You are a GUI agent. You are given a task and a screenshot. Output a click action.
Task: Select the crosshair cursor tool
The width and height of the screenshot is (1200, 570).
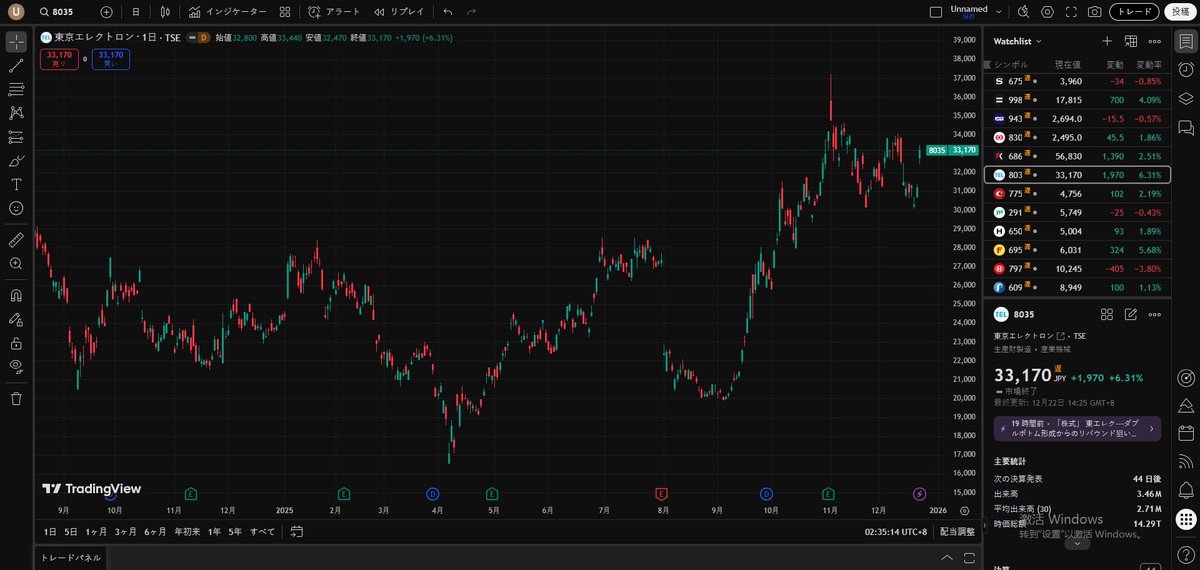coord(16,42)
